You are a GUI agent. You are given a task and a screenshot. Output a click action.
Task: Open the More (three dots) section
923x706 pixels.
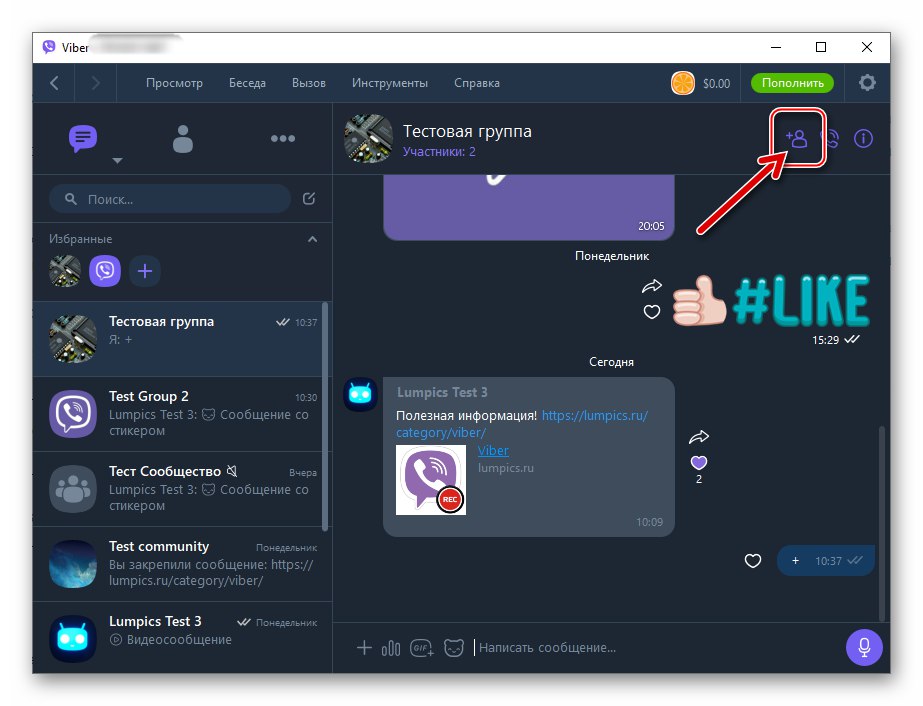pos(283,139)
